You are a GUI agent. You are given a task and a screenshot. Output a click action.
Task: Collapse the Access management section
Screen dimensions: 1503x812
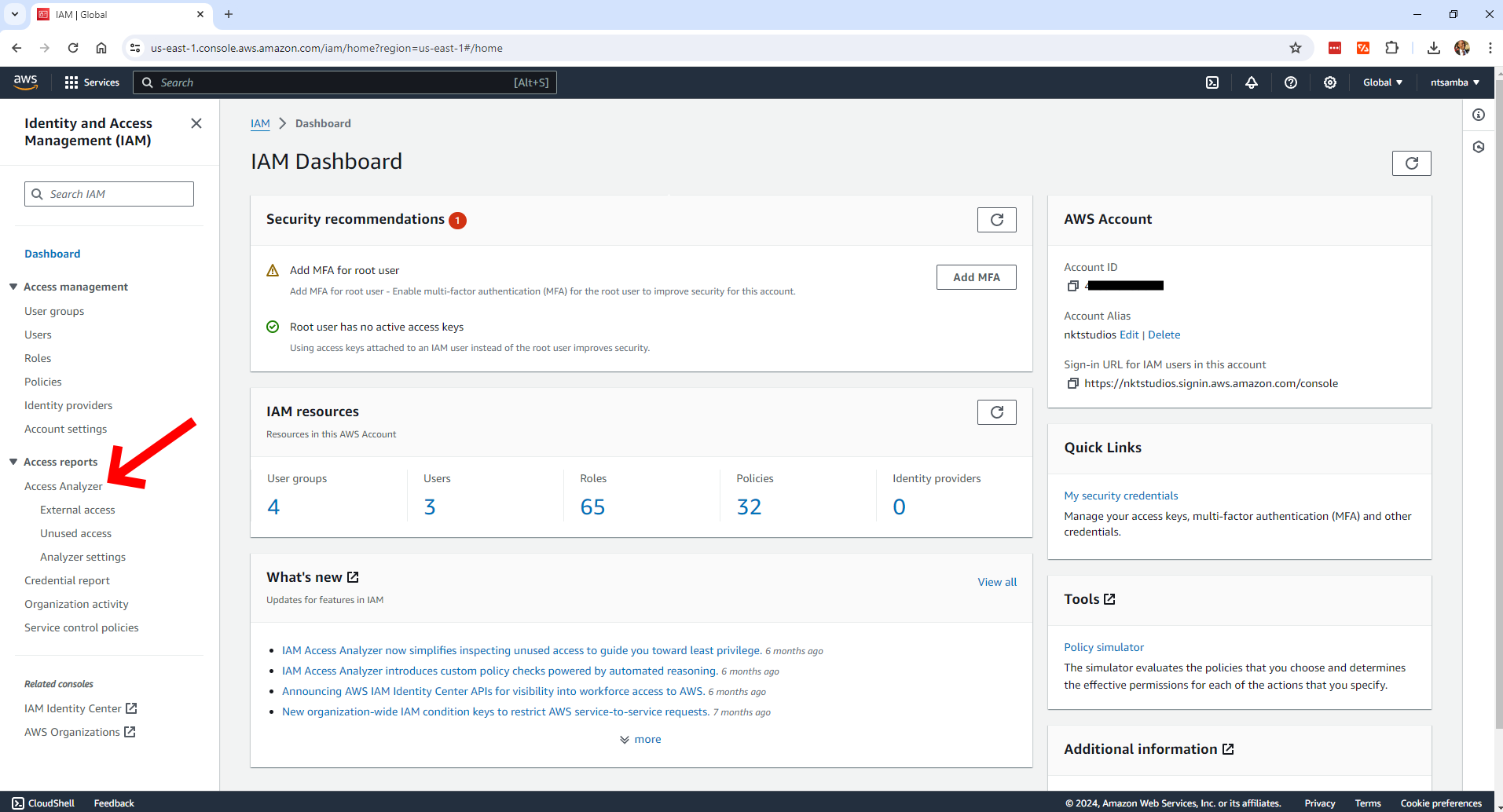tap(13, 287)
